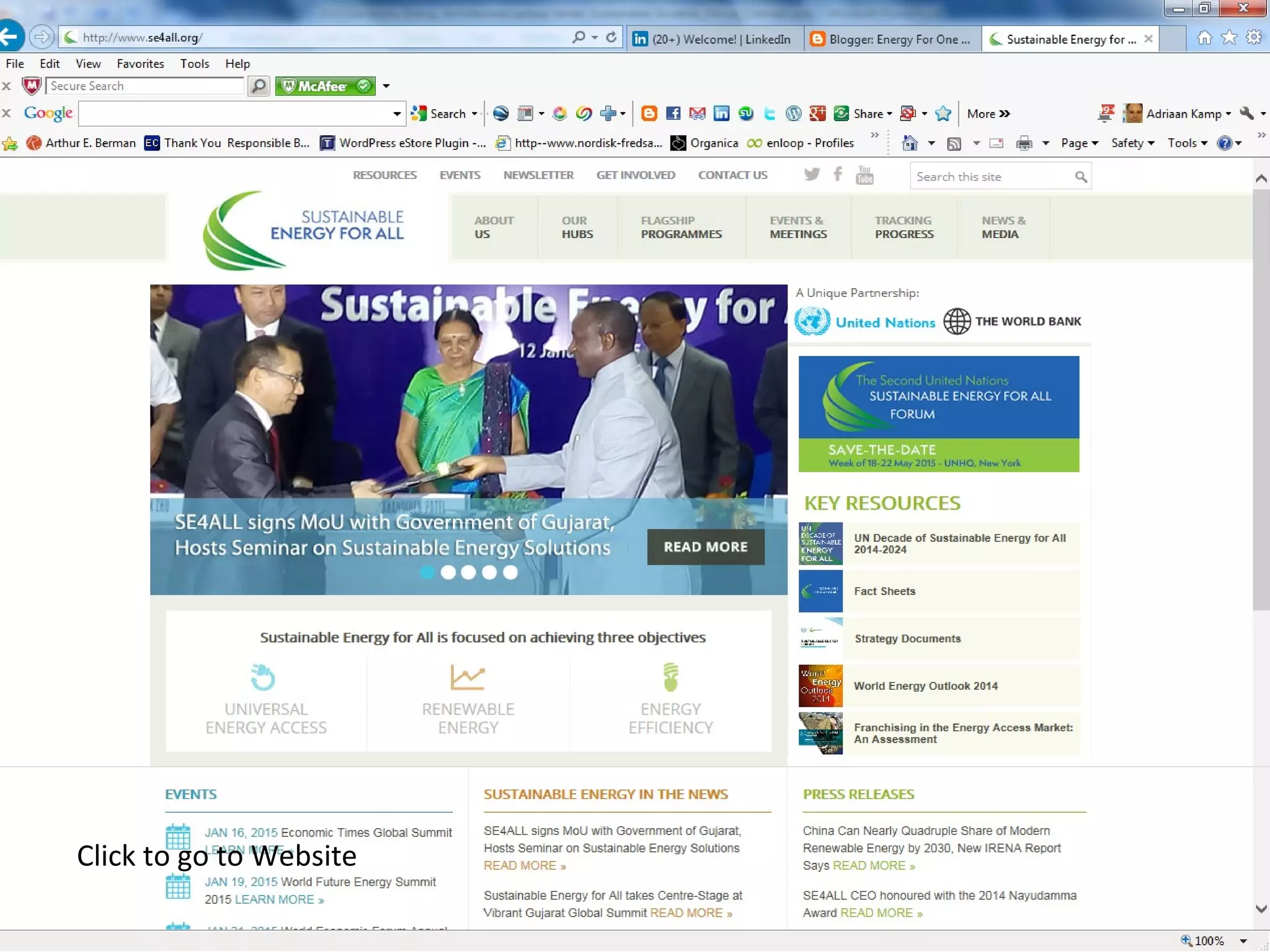
Task: Open the Tracking Progress navigation item
Action: click(x=904, y=227)
